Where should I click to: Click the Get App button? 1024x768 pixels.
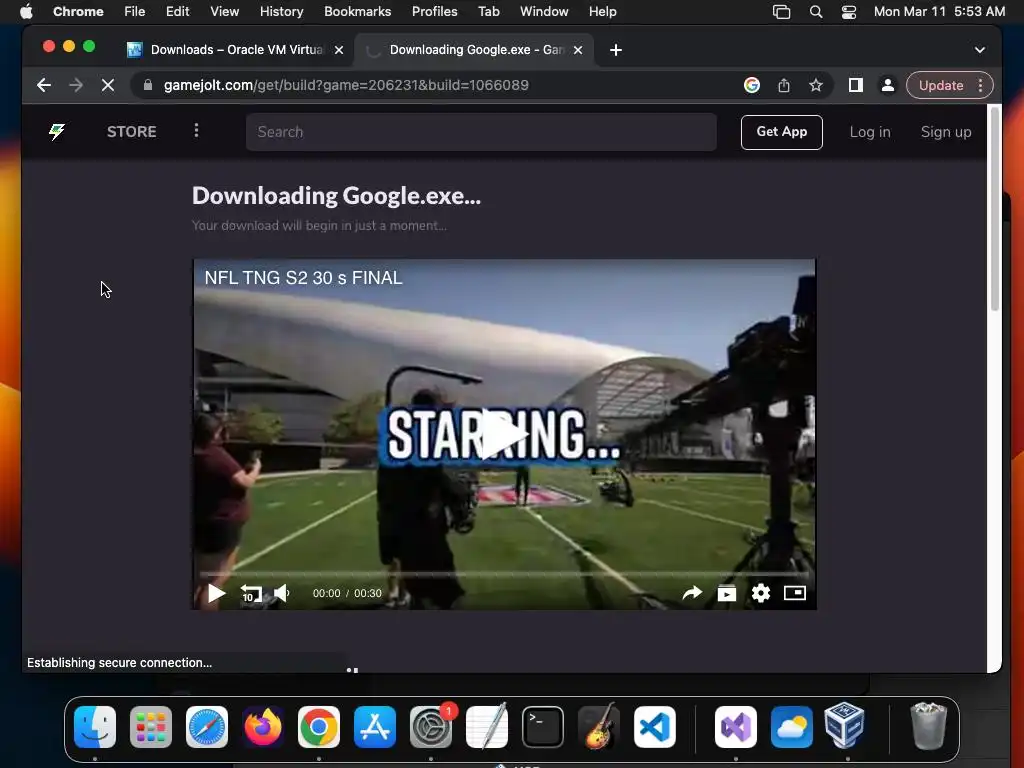781,132
